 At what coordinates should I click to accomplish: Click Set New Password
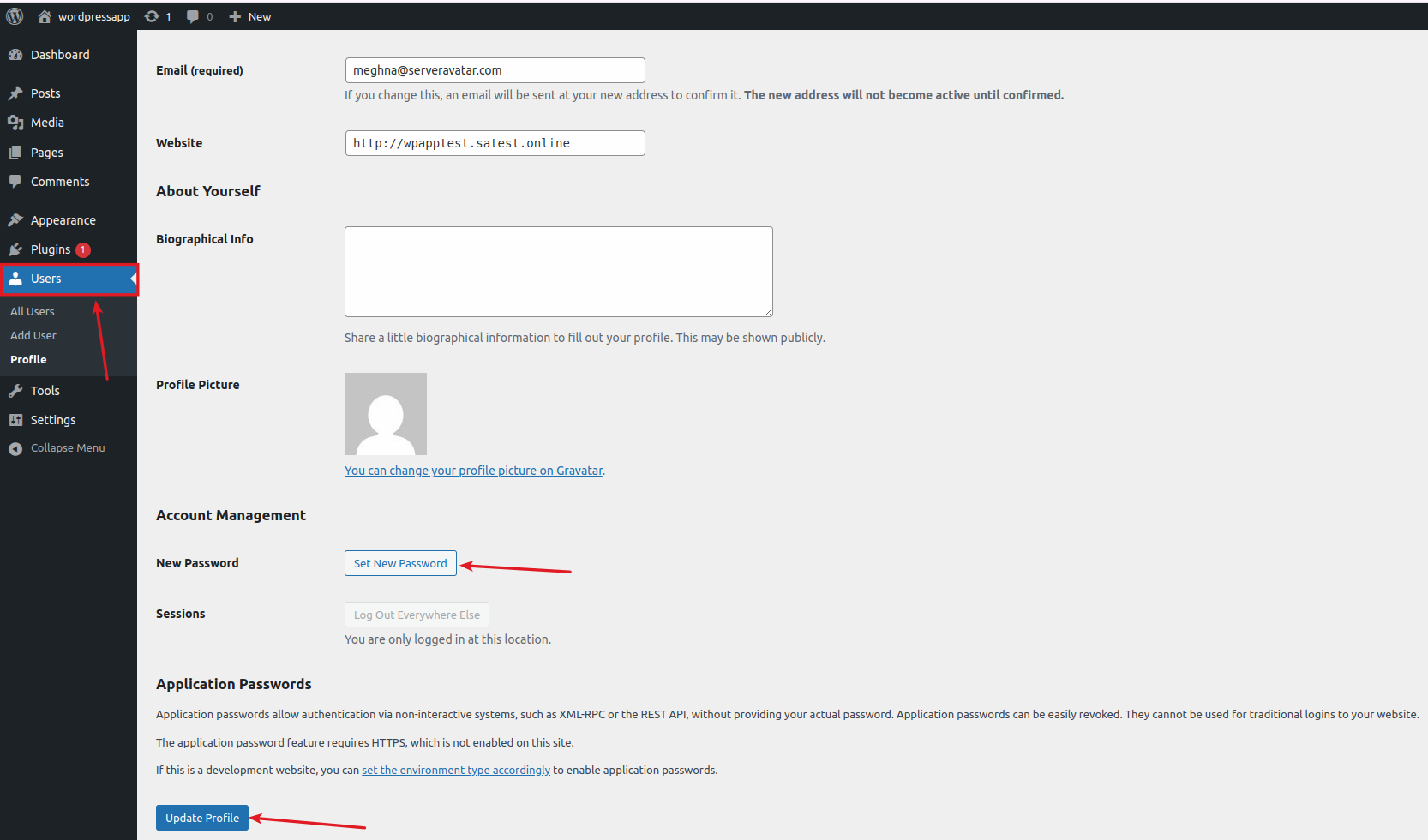[399, 562]
